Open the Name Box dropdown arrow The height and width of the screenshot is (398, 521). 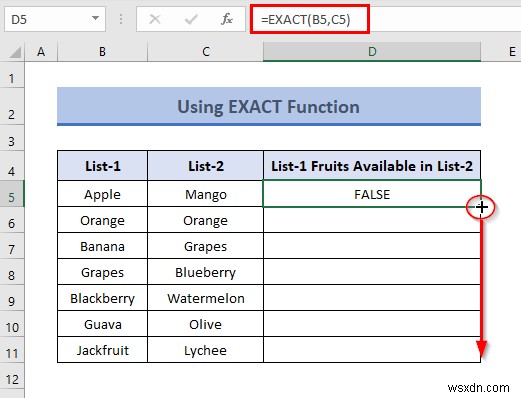pos(96,18)
